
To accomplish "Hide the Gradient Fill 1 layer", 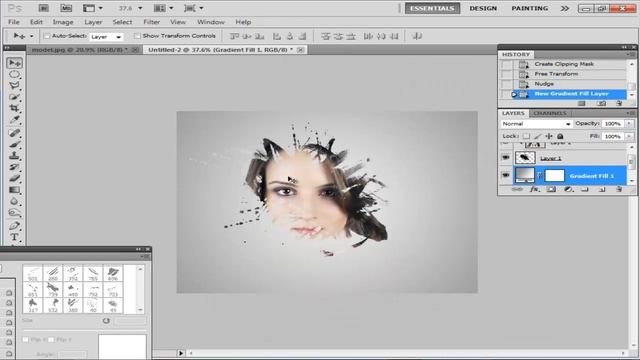I will click(506, 175).
